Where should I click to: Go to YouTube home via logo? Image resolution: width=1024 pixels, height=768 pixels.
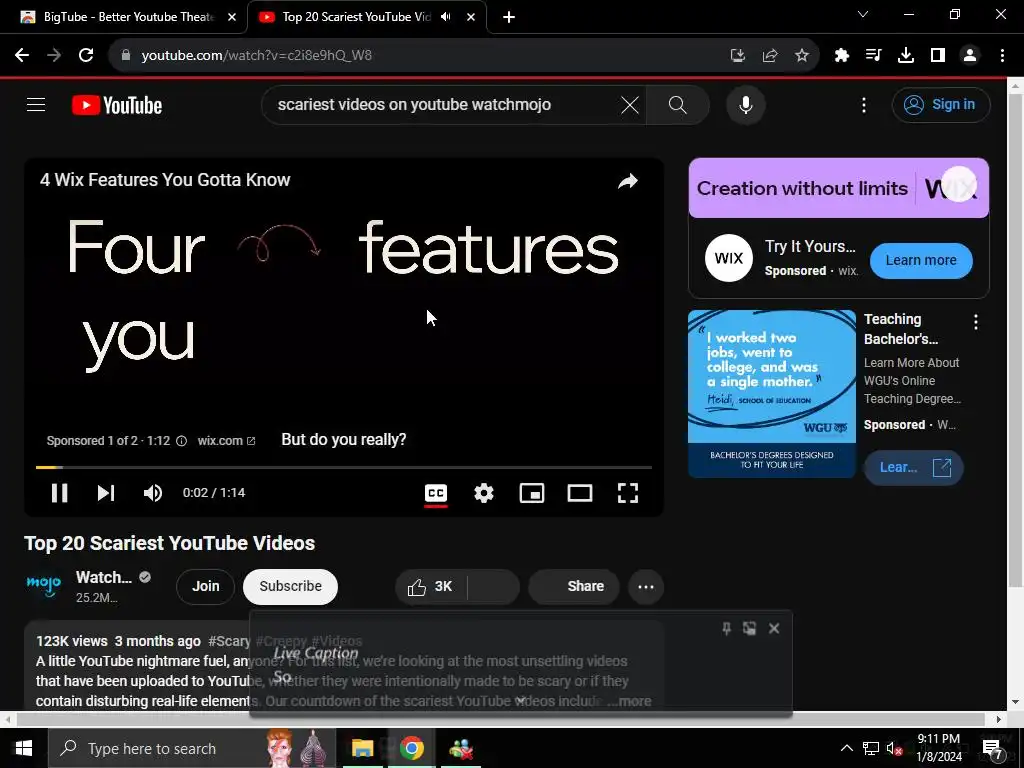(117, 105)
